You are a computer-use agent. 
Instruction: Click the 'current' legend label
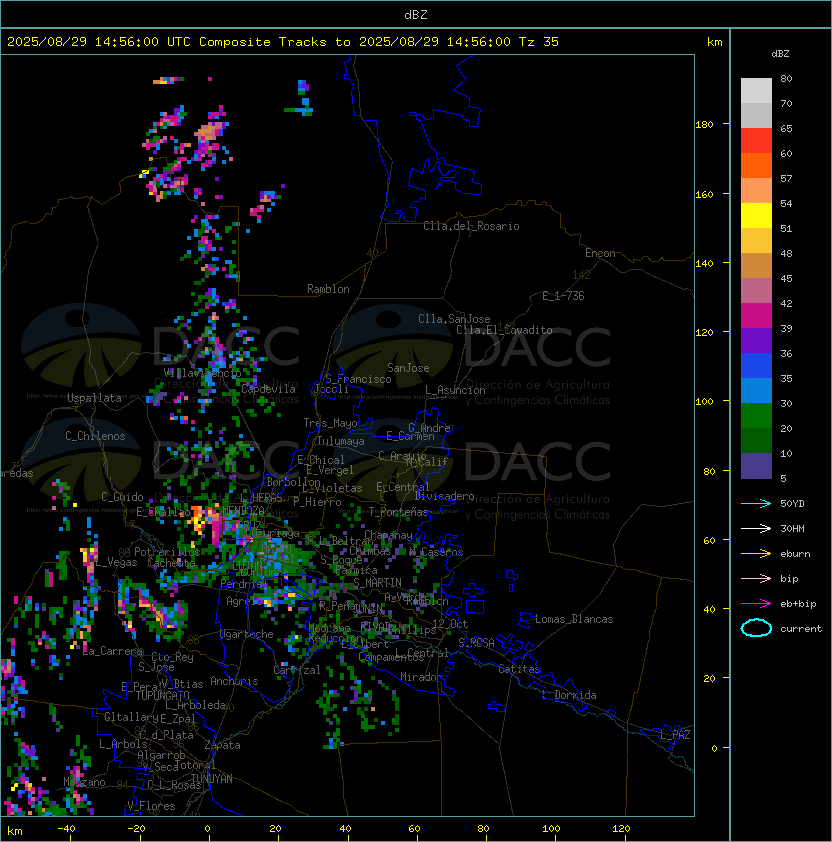point(801,629)
